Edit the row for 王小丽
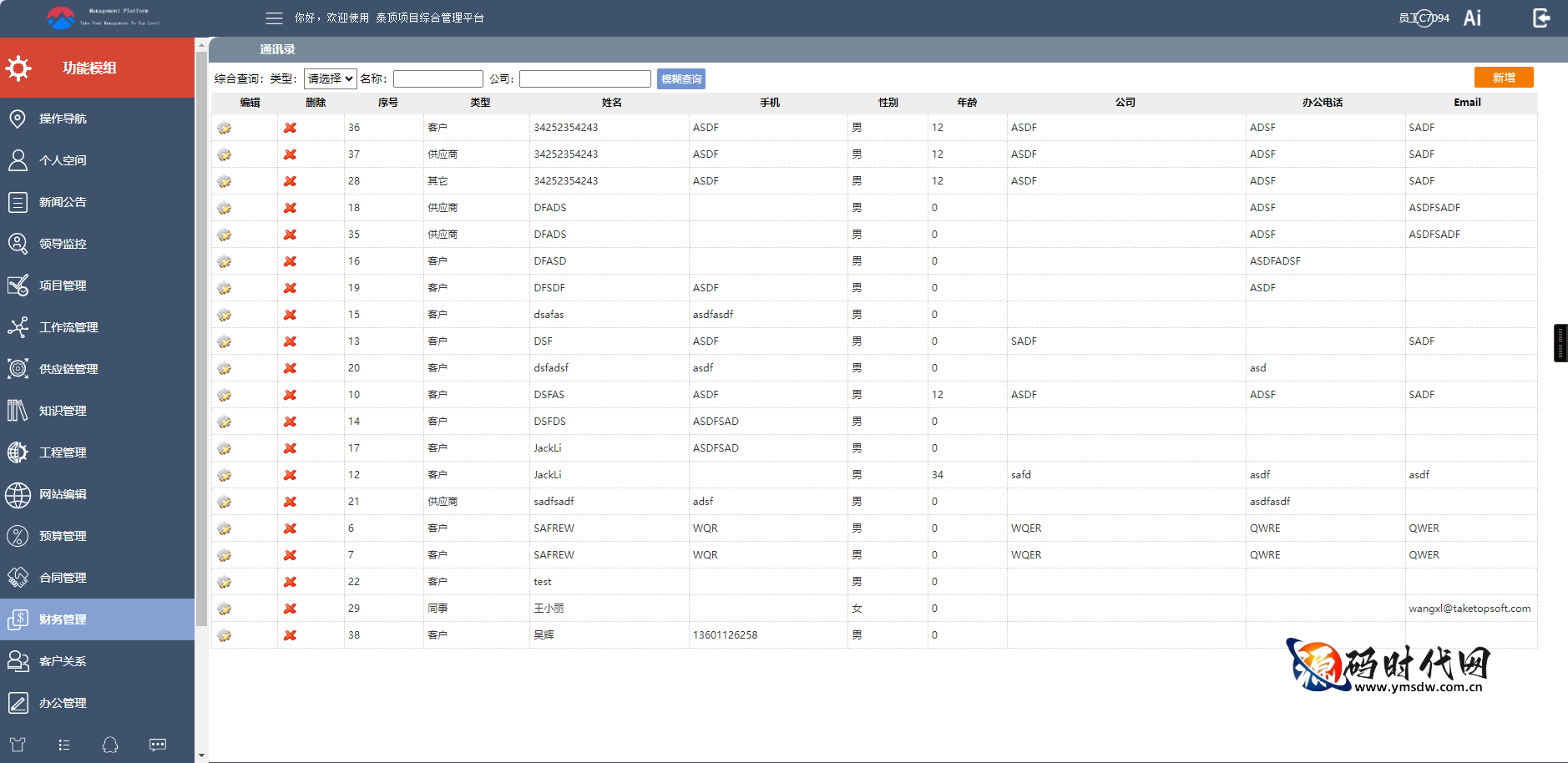 tap(225, 609)
